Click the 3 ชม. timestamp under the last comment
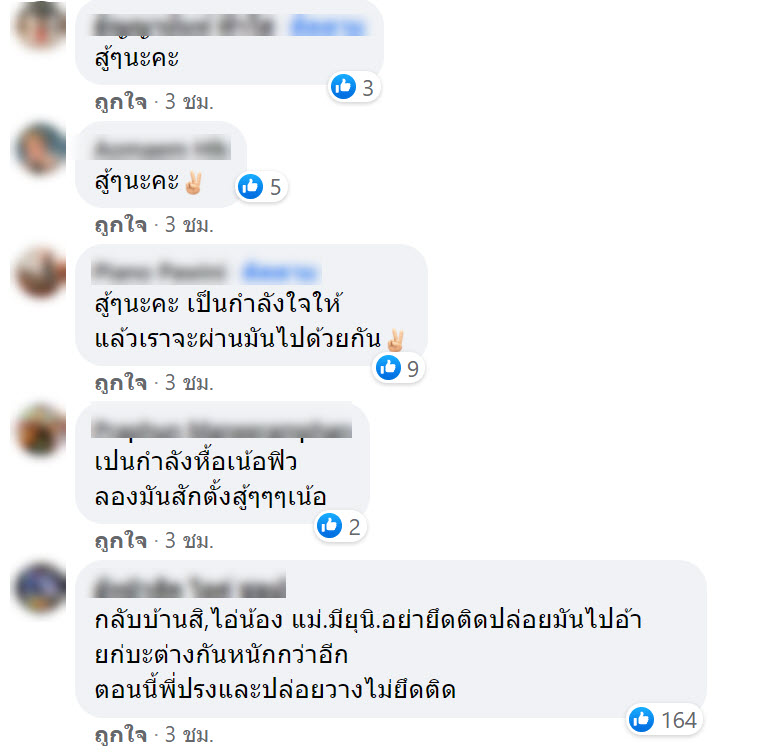Screen dimensions: 767x753 (189, 735)
